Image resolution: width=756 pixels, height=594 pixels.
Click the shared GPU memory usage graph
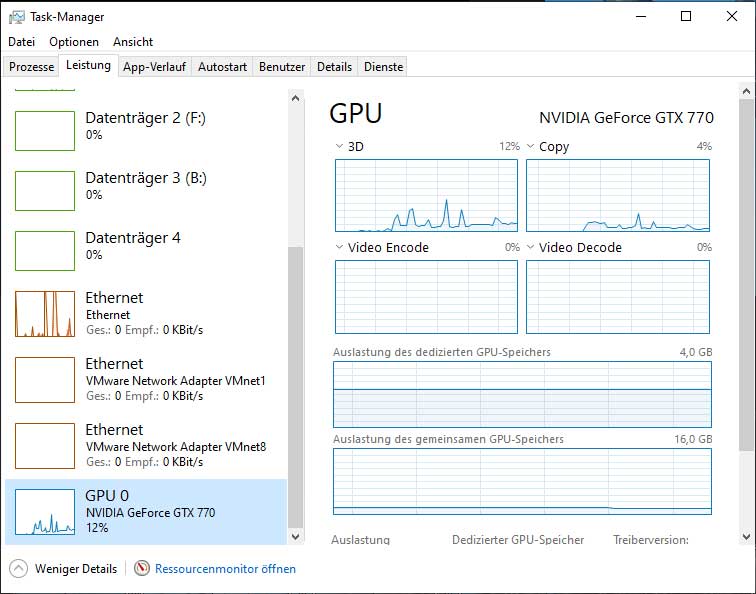(x=522, y=482)
